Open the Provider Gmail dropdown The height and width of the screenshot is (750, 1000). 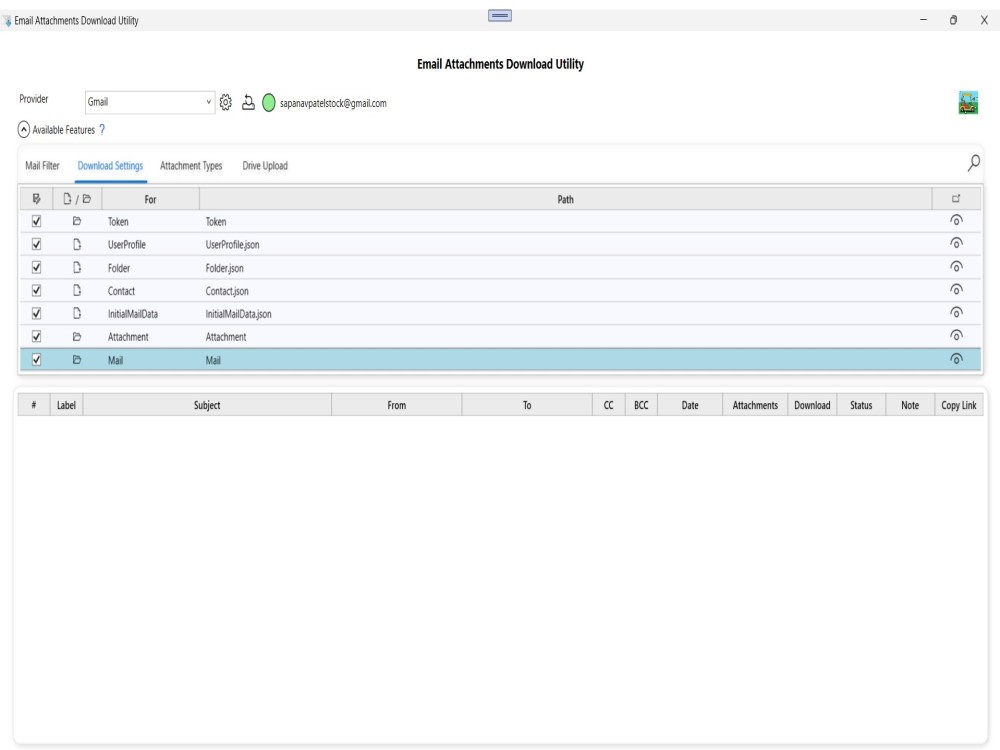coord(149,102)
